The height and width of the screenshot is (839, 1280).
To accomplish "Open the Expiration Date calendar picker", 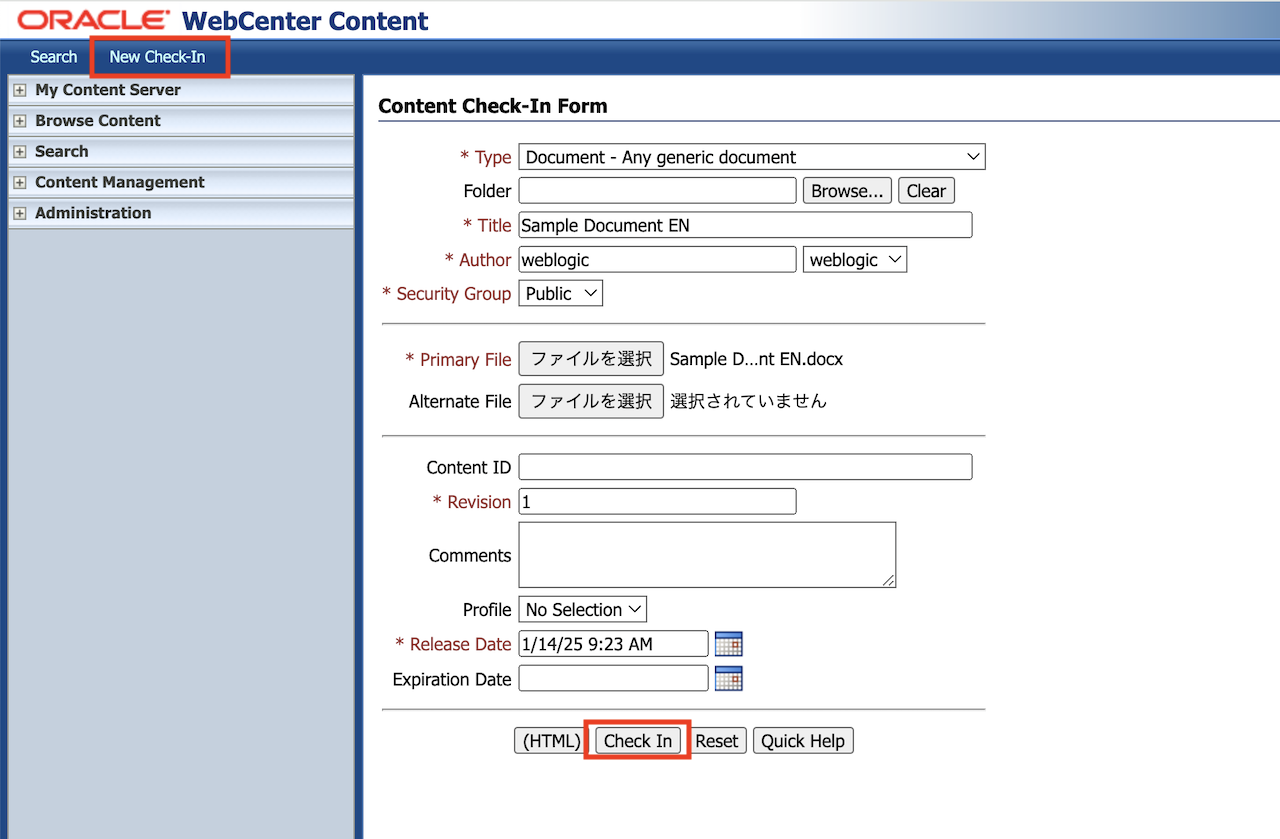I will pyautogui.click(x=729, y=679).
